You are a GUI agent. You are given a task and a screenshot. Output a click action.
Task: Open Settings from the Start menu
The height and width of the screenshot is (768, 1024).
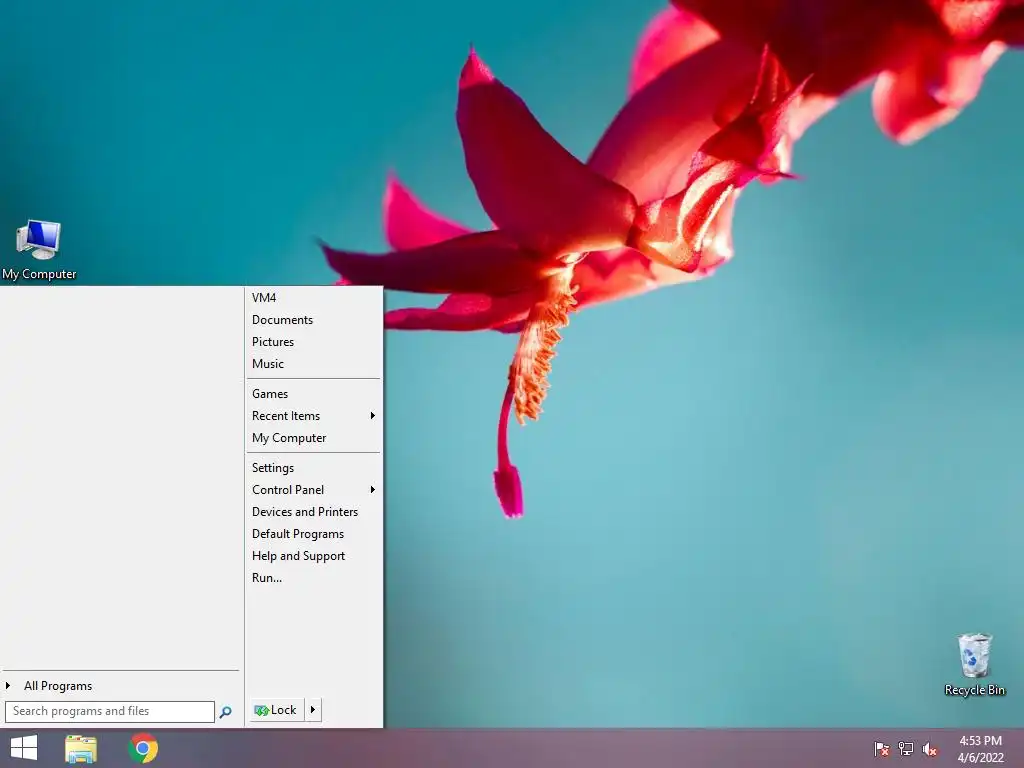313,468
